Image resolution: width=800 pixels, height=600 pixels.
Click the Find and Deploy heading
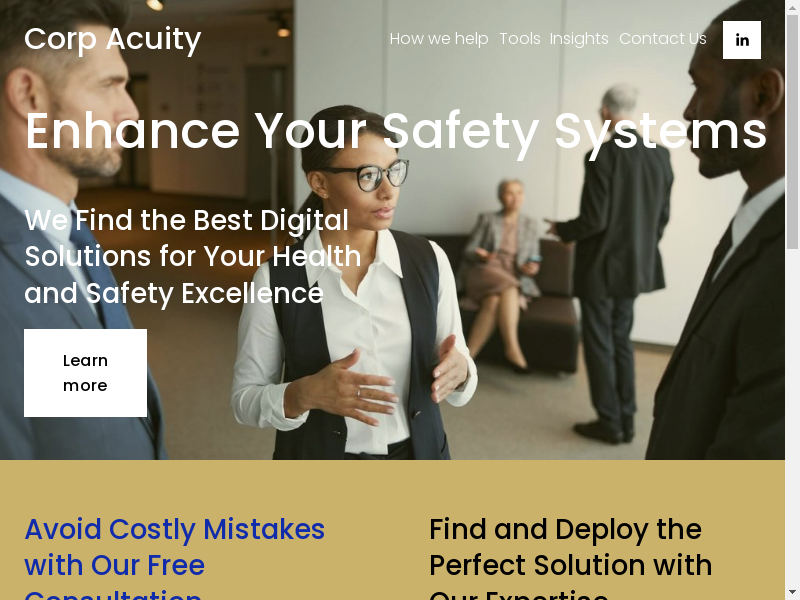tap(570, 557)
